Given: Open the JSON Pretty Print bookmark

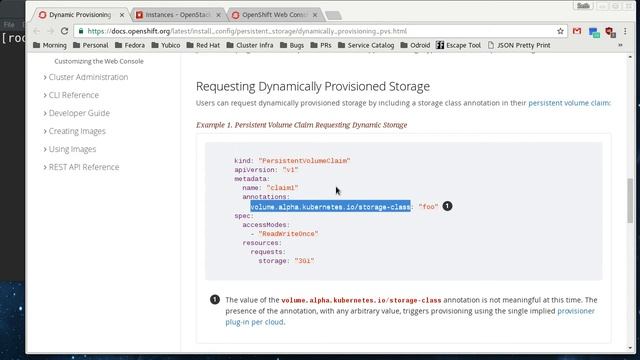Looking at the screenshot, I should [519, 45].
